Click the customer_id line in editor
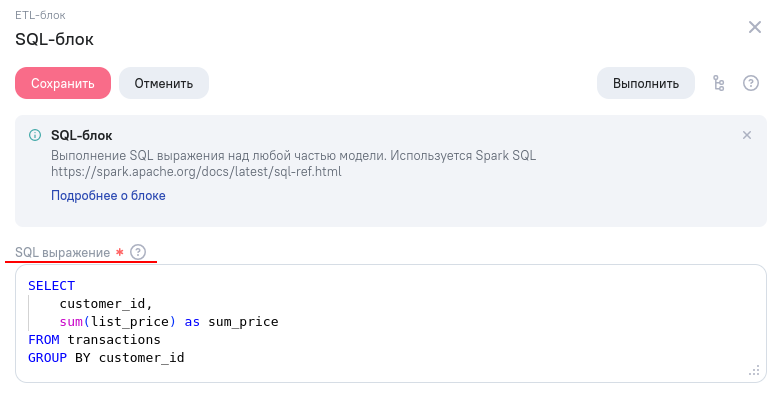The width and height of the screenshot is (780, 396). 106,303
